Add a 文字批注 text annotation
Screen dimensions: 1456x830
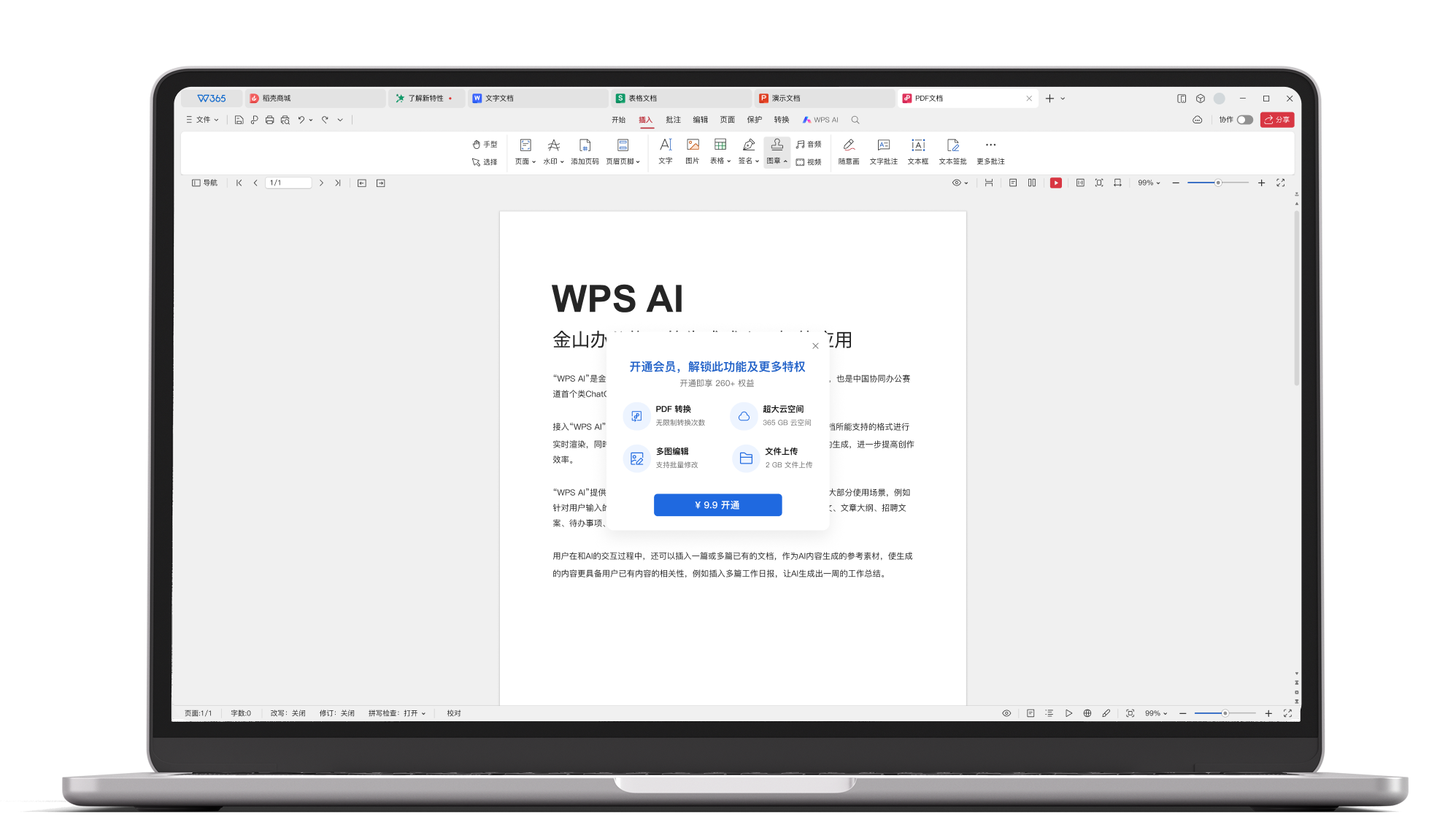coord(884,151)
